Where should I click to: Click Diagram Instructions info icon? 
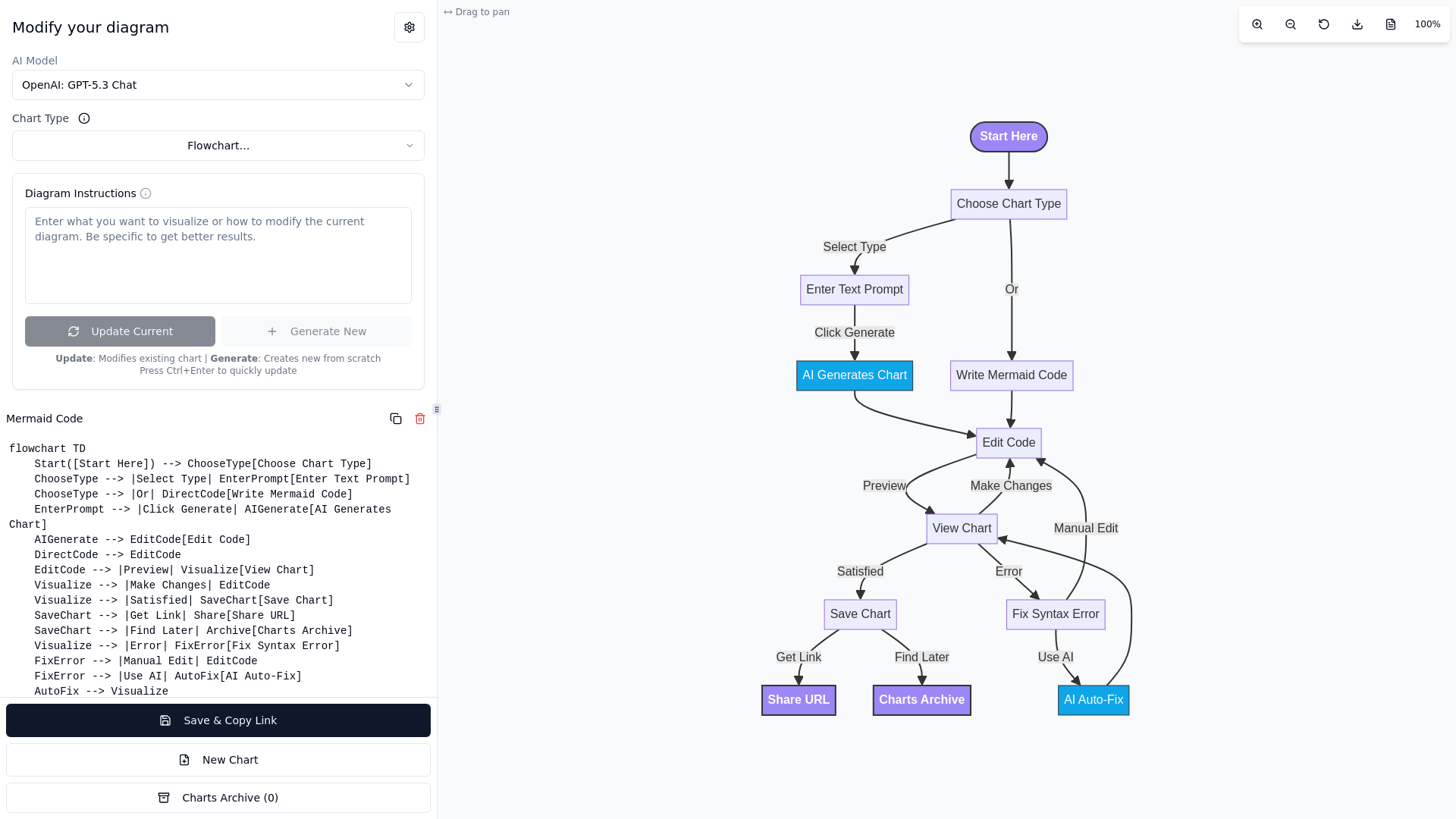point(146,193)
